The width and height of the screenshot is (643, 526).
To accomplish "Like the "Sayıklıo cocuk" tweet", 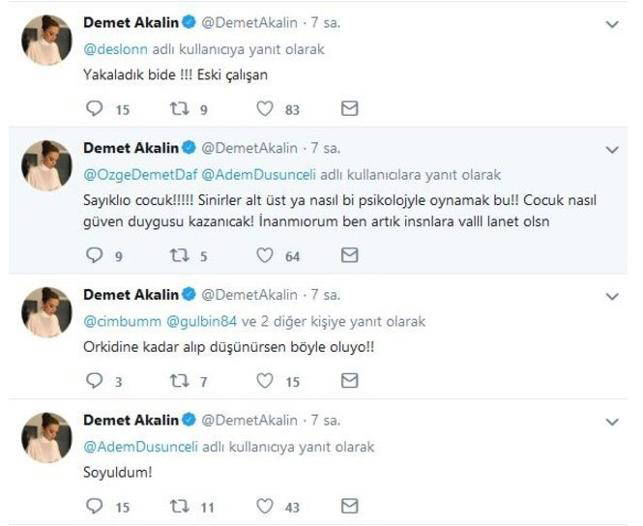I will pos(264,255).
